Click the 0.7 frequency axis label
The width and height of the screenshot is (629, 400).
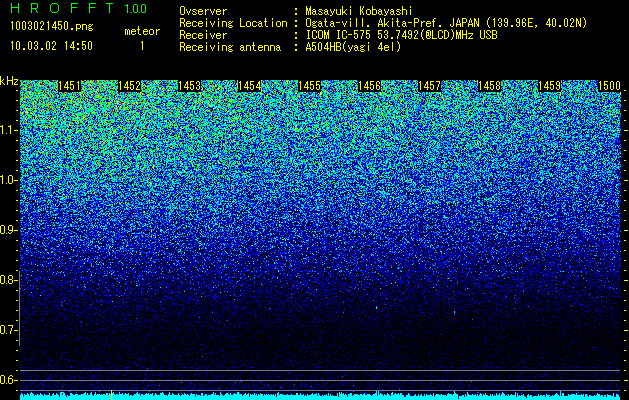pos(7,330)
